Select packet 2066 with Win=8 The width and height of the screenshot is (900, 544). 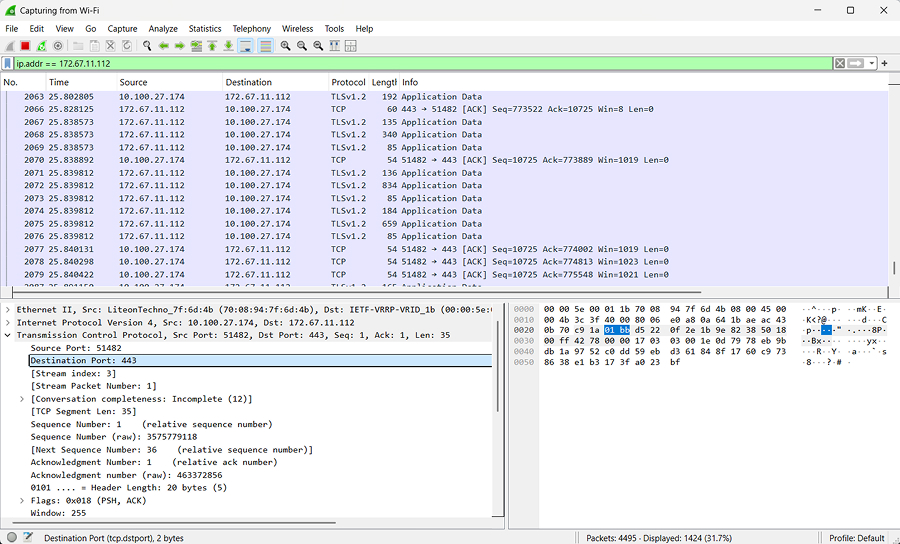[x=444, y=109]
